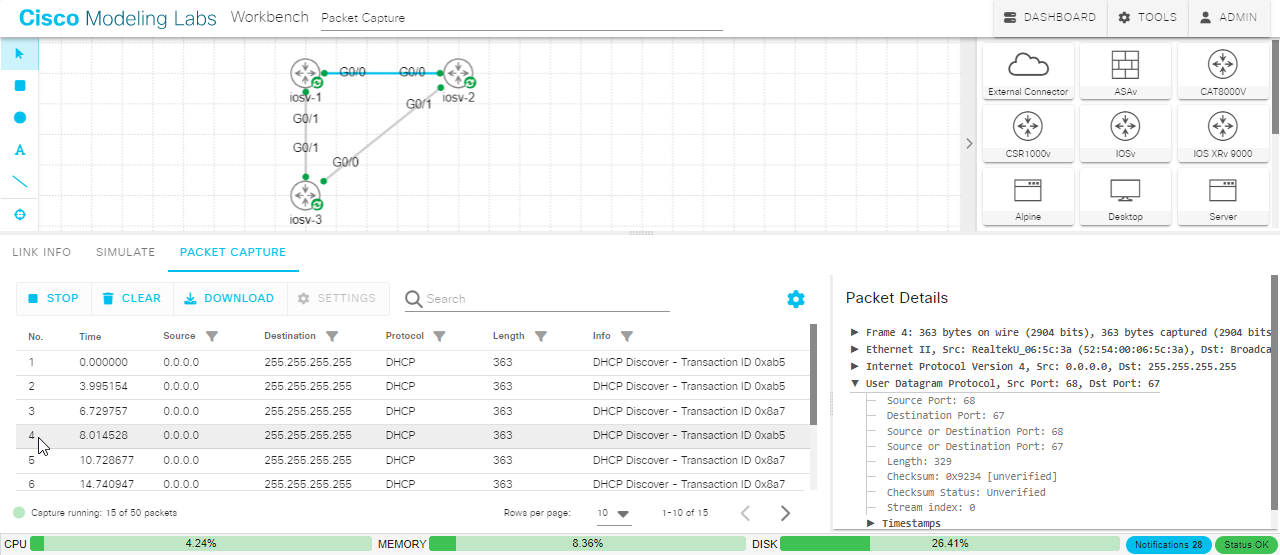Viewport: 1280px width, 555px height.
Task: Open Source column filter
Action: pyautogui.click(x=211, y=337)
